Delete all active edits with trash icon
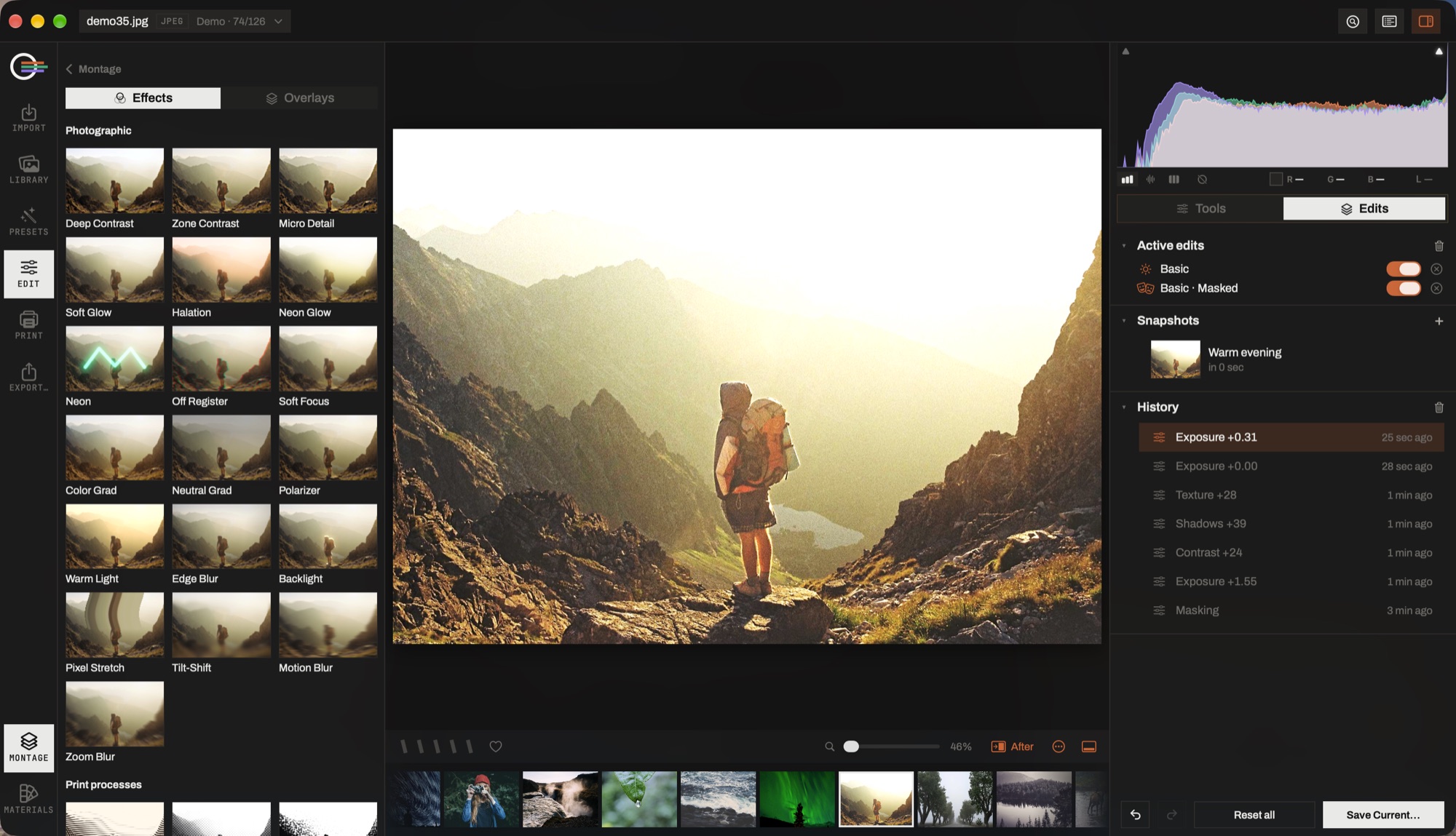 coord(1439,246)
